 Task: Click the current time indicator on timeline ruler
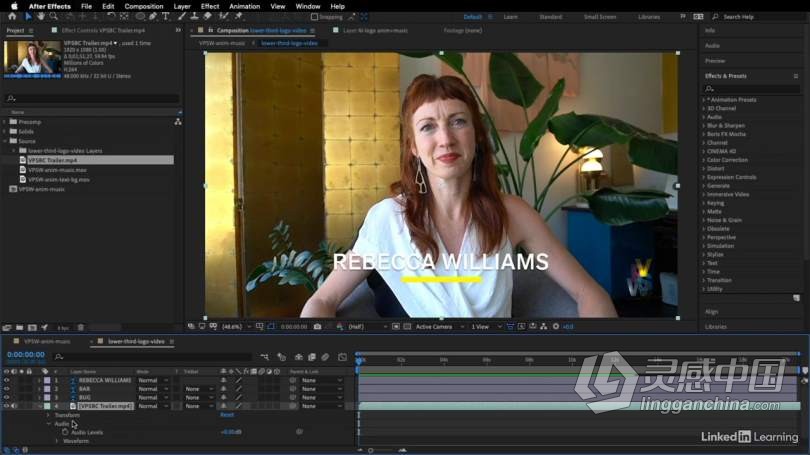[360, 360]
